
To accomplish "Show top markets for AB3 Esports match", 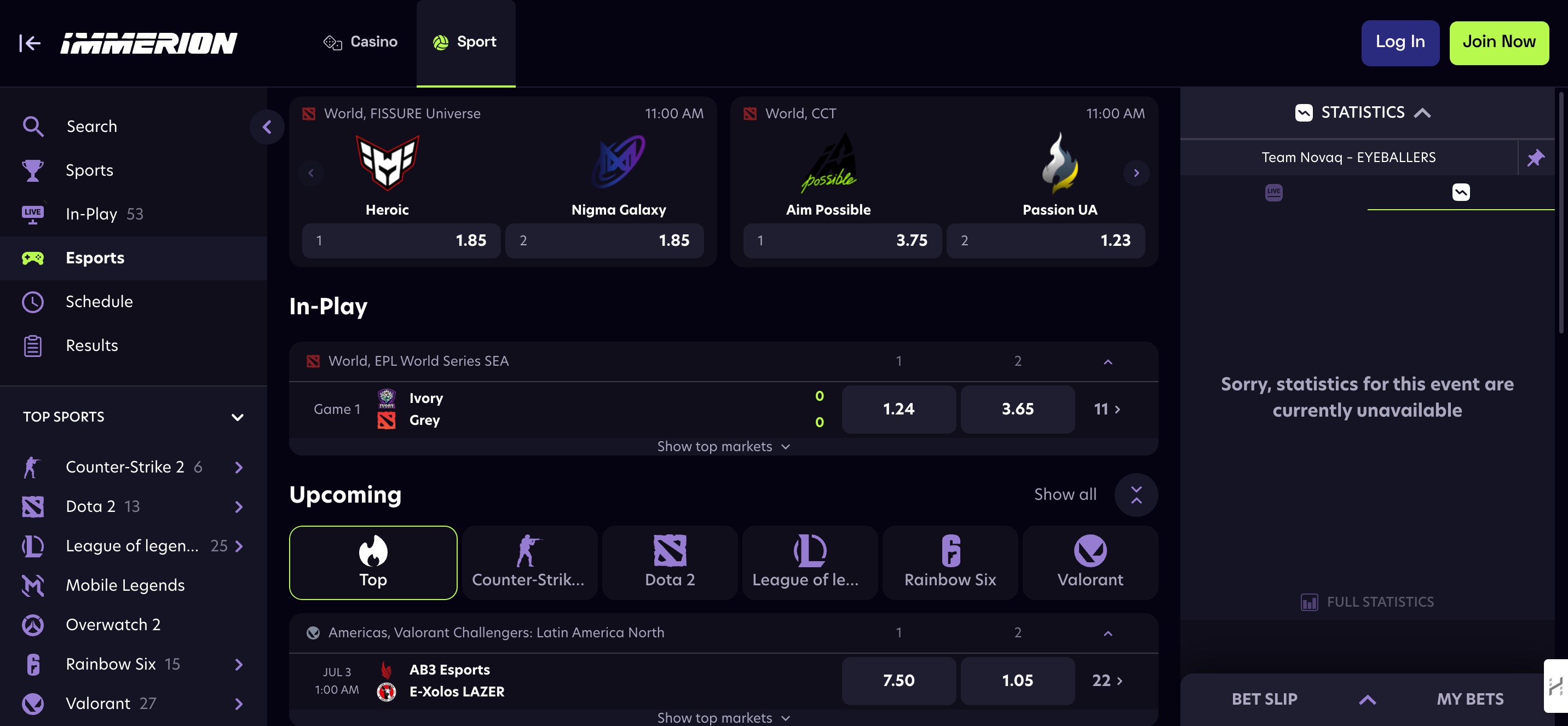I will point(723,718).
